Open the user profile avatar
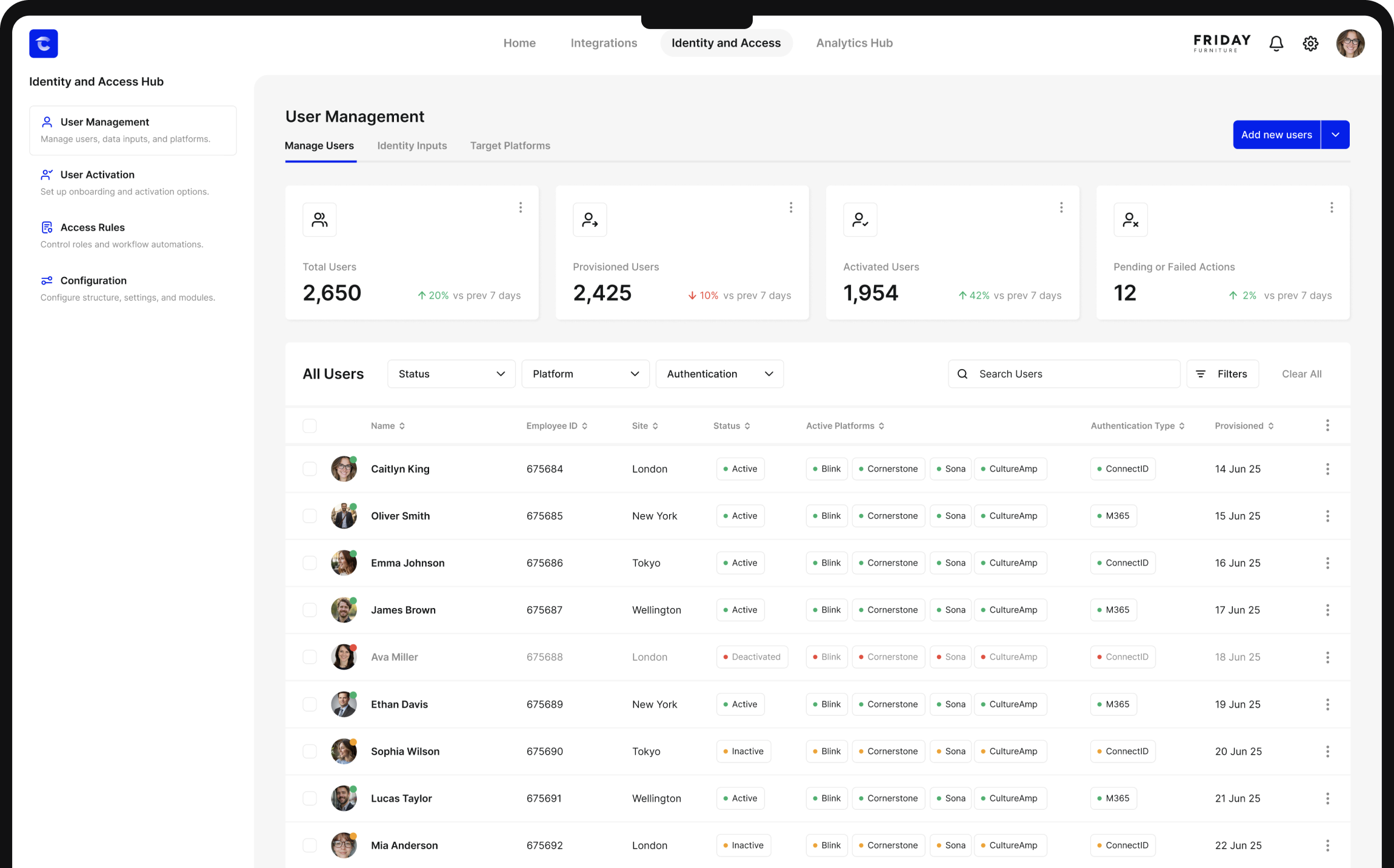 [1350, 44]
